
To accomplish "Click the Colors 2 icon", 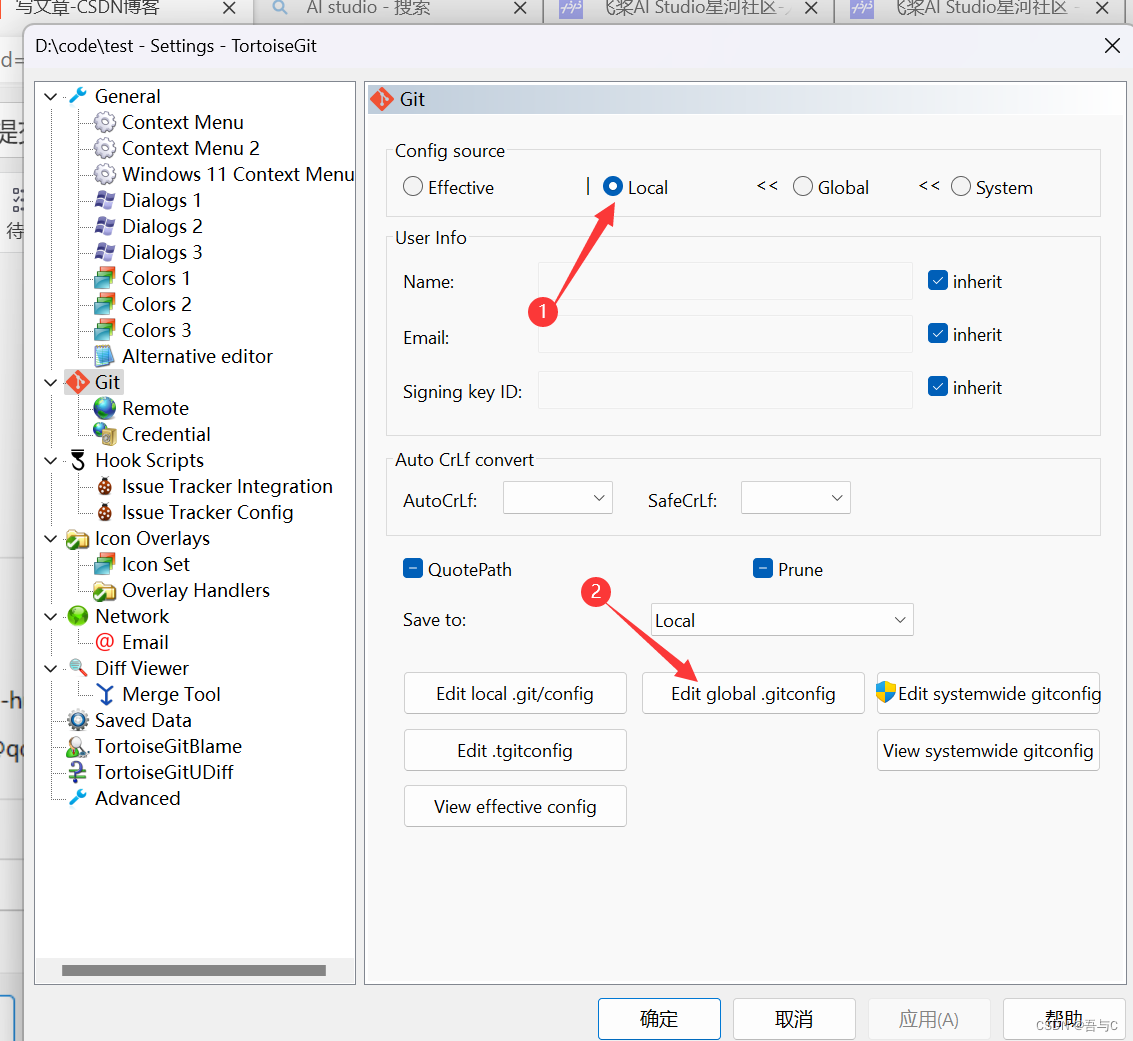I will click(105, 304).
